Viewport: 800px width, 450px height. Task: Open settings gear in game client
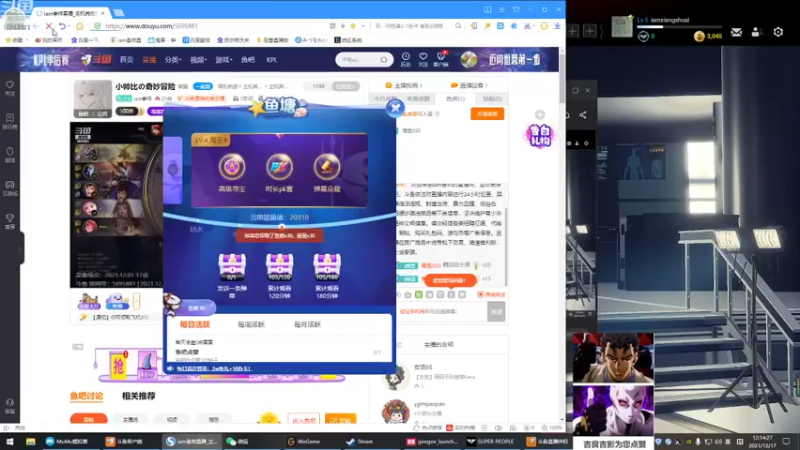point(778,32)
